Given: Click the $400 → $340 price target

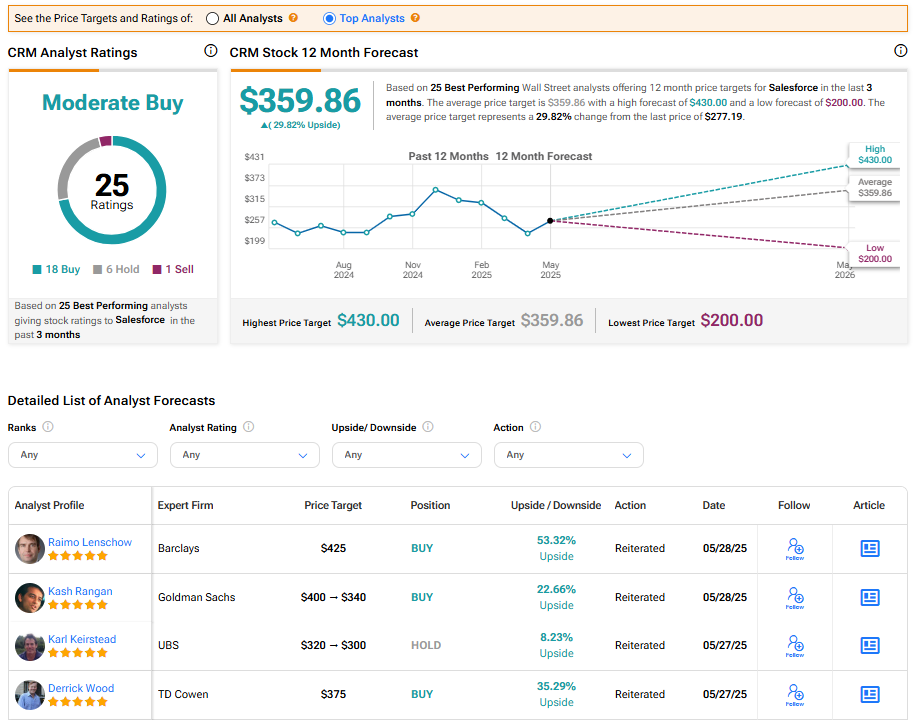Looking at the screenshot, I should coord(333,597).
